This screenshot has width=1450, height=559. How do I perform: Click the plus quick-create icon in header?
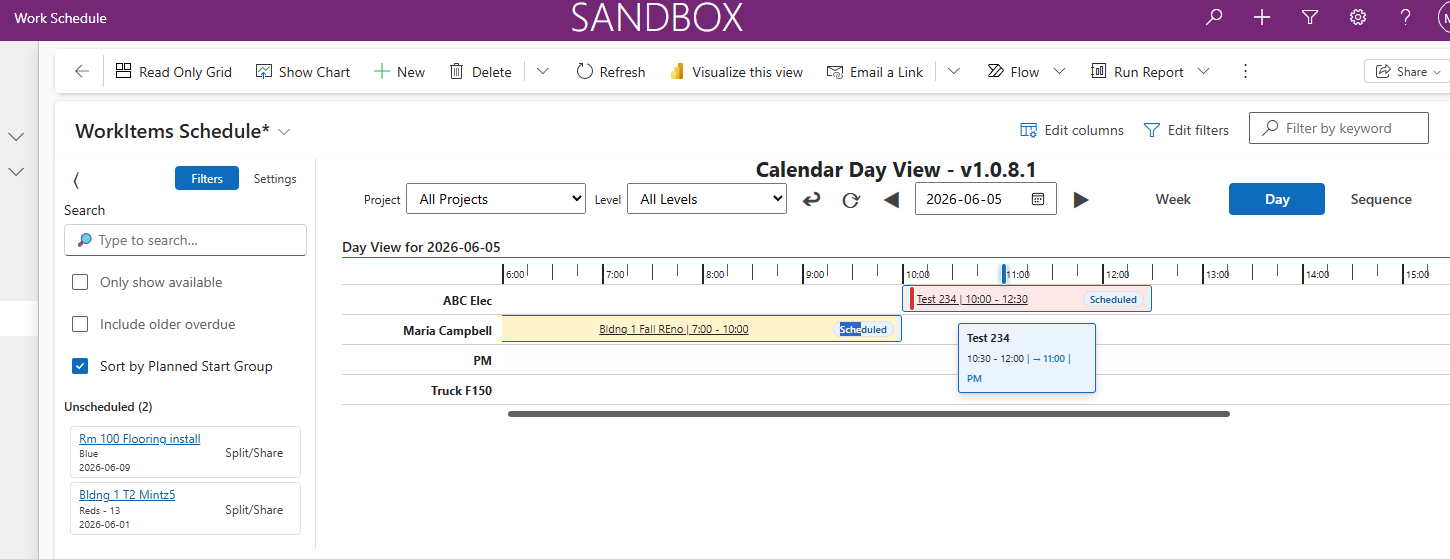pos(1262,17)
